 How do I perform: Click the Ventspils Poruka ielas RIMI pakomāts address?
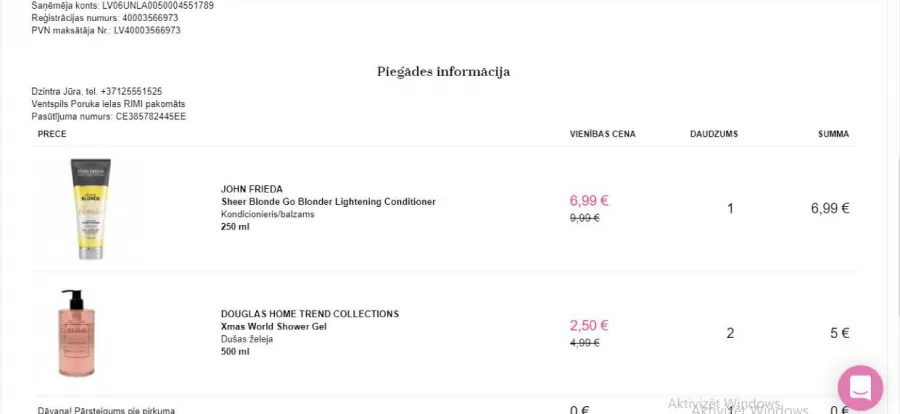point(108,104)
